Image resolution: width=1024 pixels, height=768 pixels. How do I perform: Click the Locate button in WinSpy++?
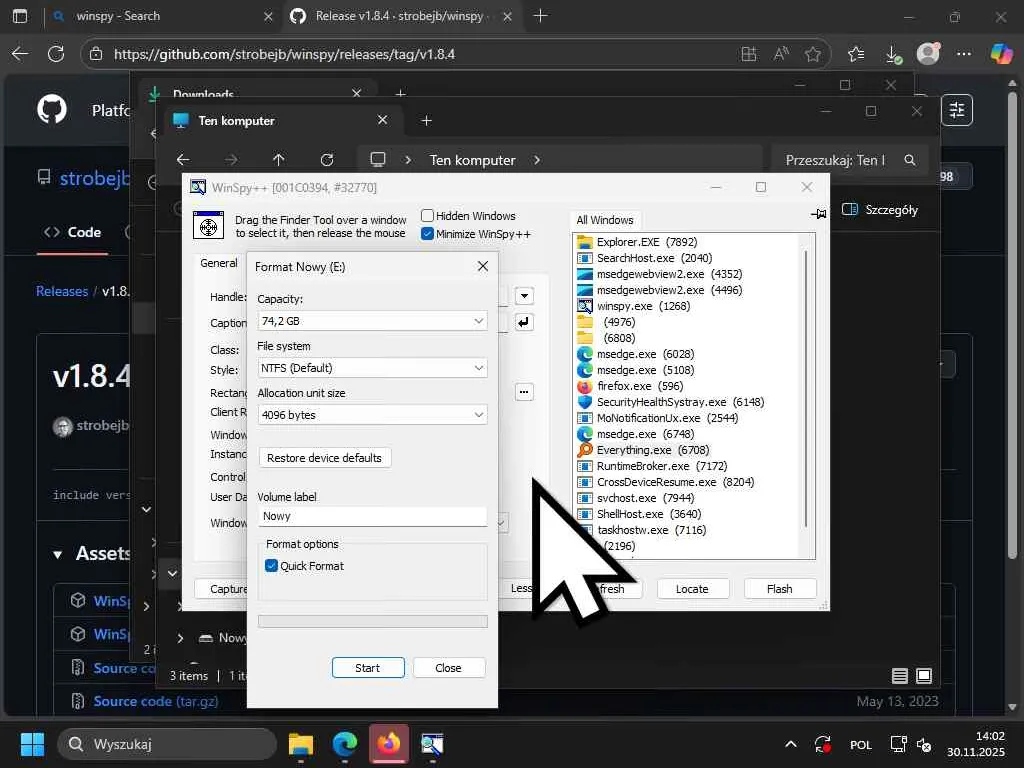692,589
